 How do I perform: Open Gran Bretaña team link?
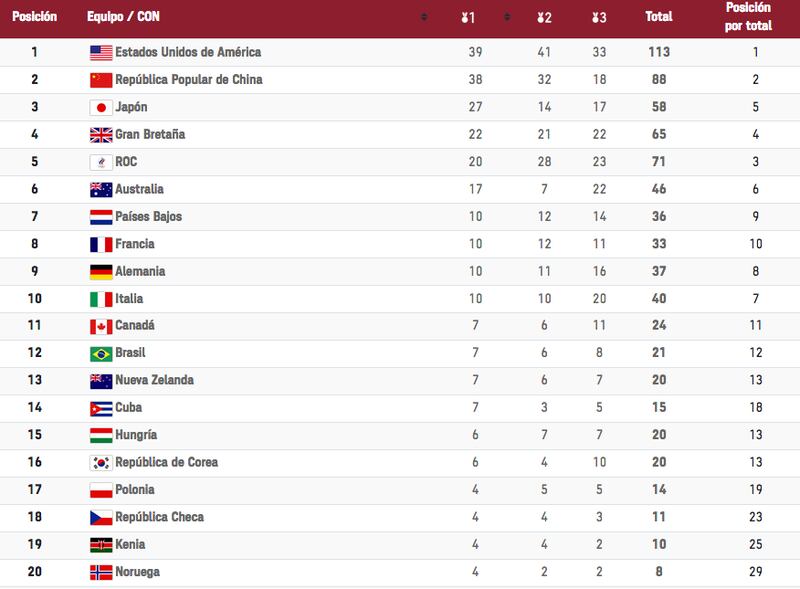[150, 134]
